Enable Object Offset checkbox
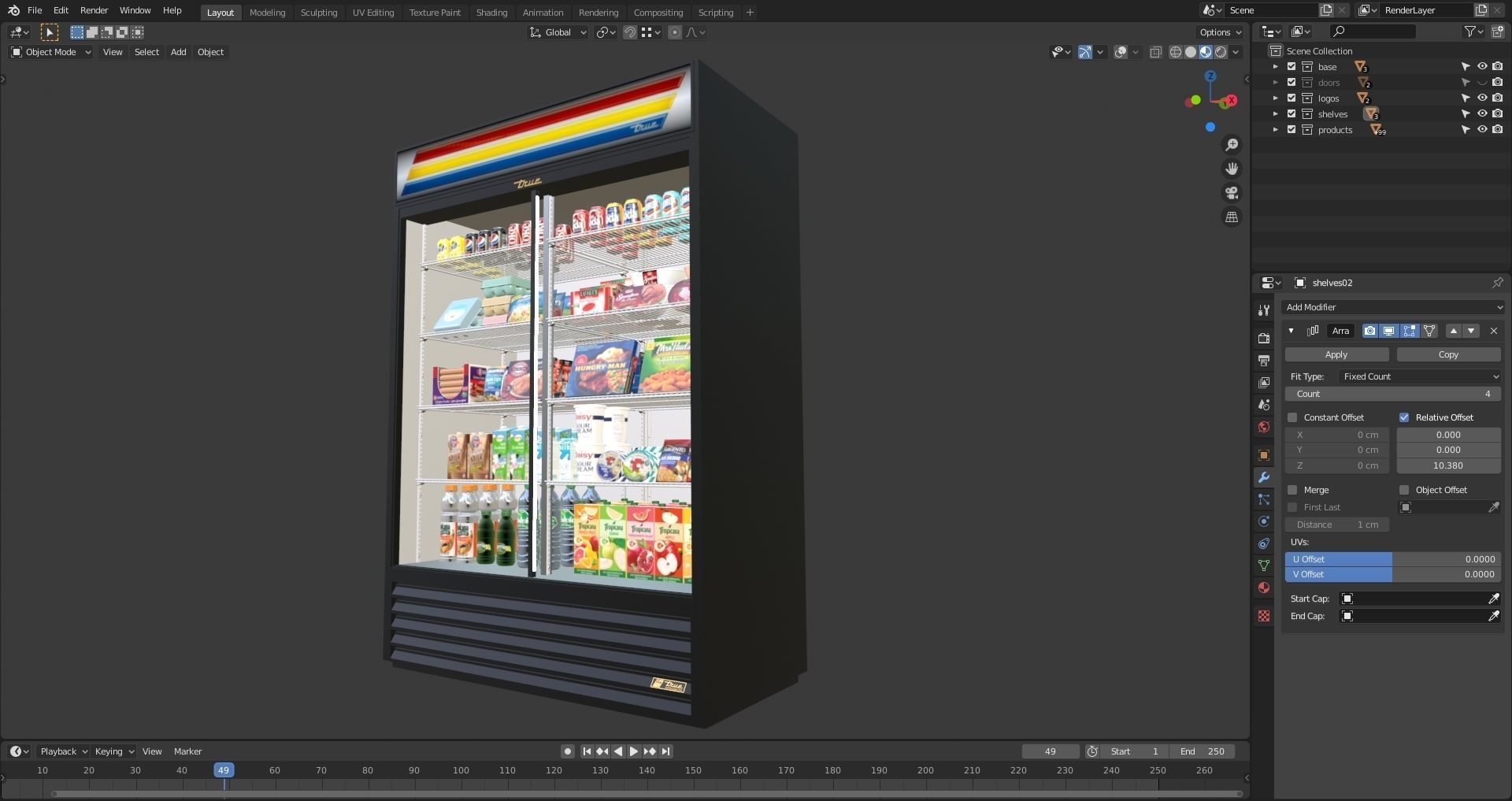 coord(1404,490)
